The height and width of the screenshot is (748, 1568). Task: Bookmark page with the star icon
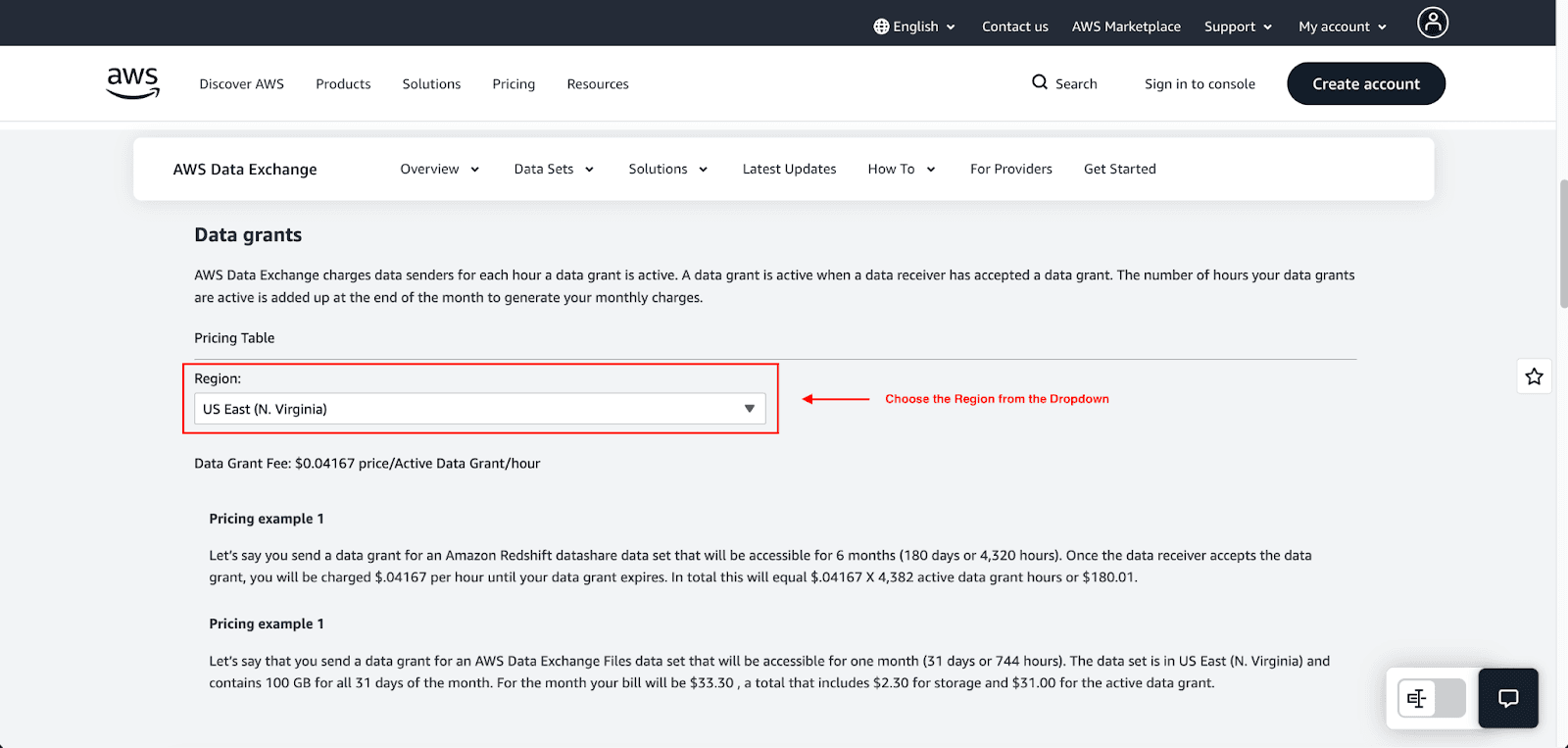coord(1534,376)
